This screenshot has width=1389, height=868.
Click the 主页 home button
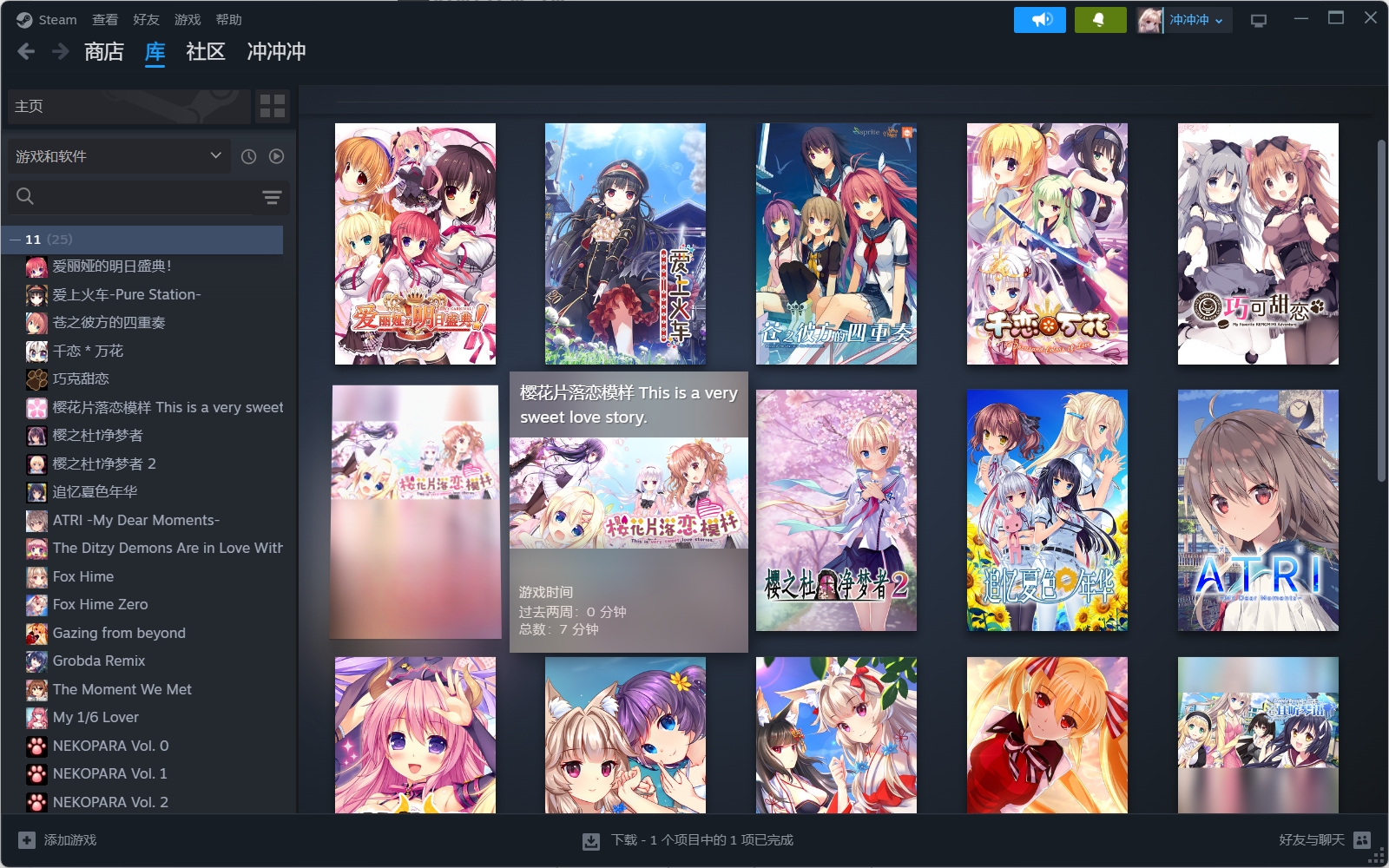[x=128, y=106]
